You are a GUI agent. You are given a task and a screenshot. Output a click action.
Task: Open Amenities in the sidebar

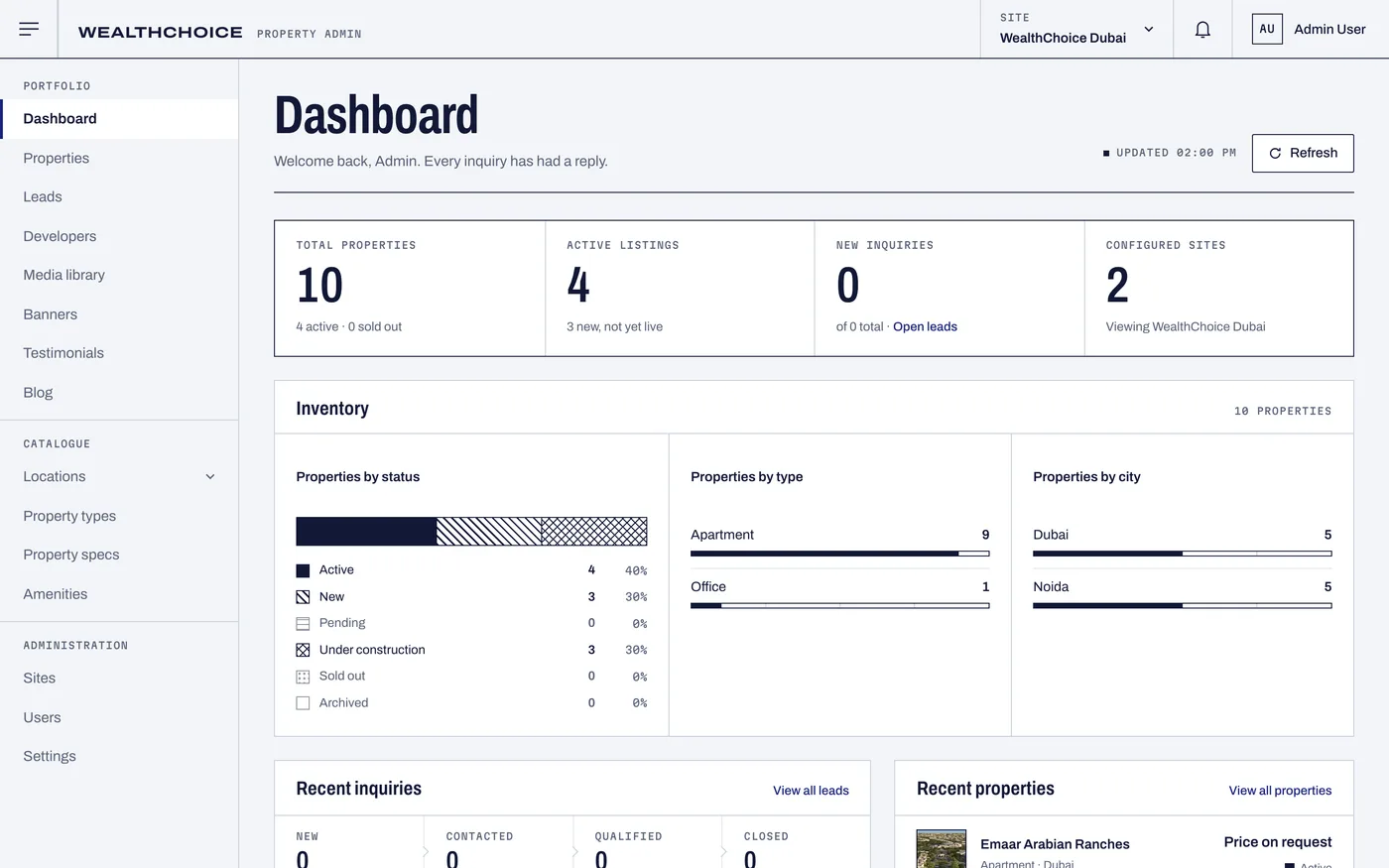click(x=119, y=594)
